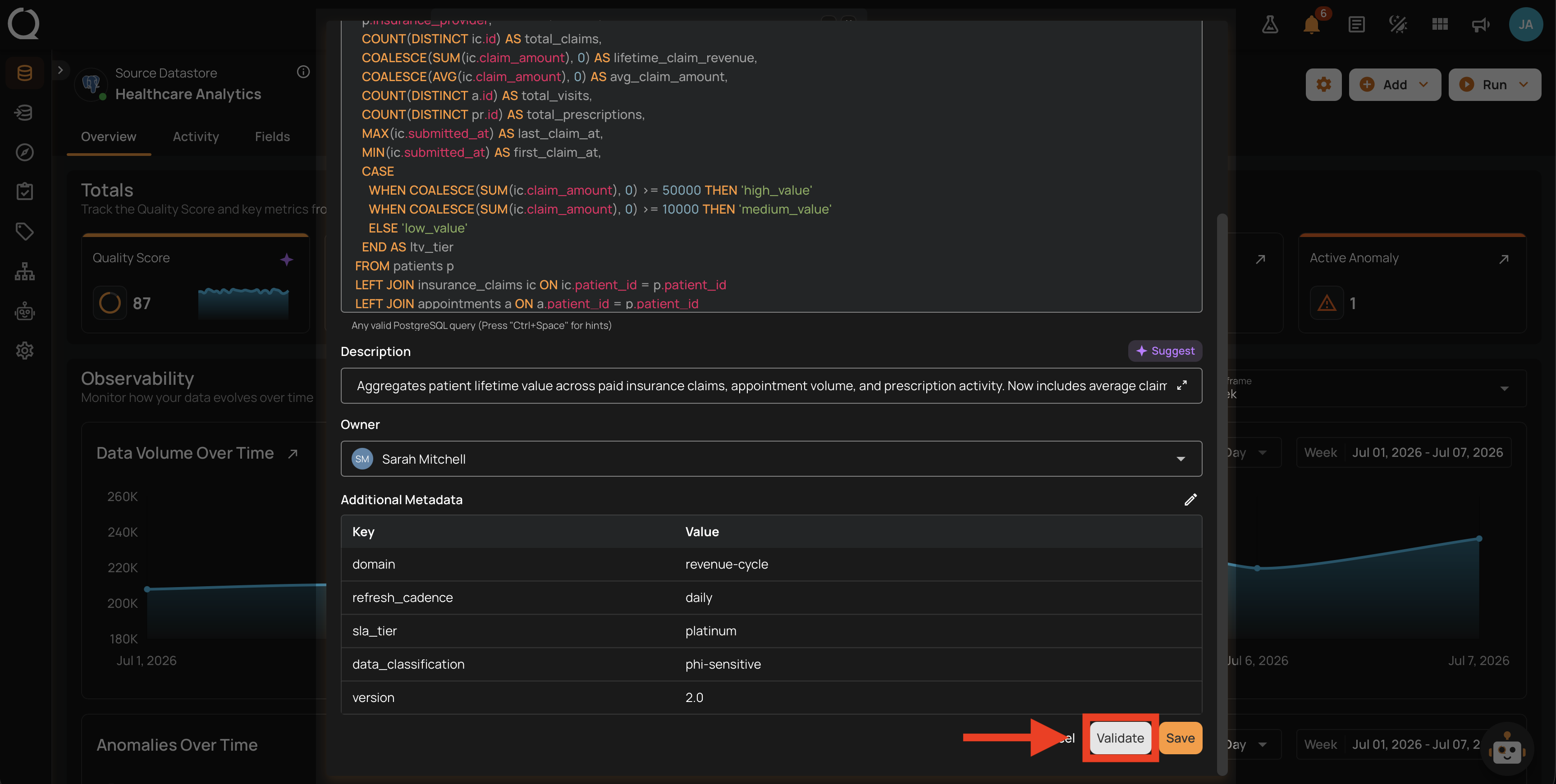Viewport: 1556px width, 784px height.
Task: Open the Data Volume date range Jul 01 - Jul 07
Action: coord(1404,453)
